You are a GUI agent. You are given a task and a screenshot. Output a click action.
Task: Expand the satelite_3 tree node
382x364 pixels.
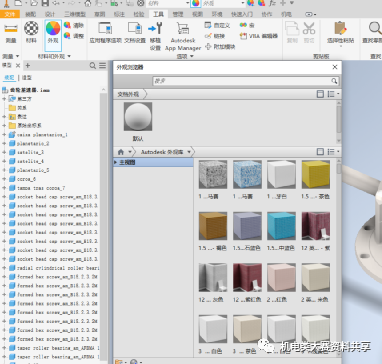[4, 152]
